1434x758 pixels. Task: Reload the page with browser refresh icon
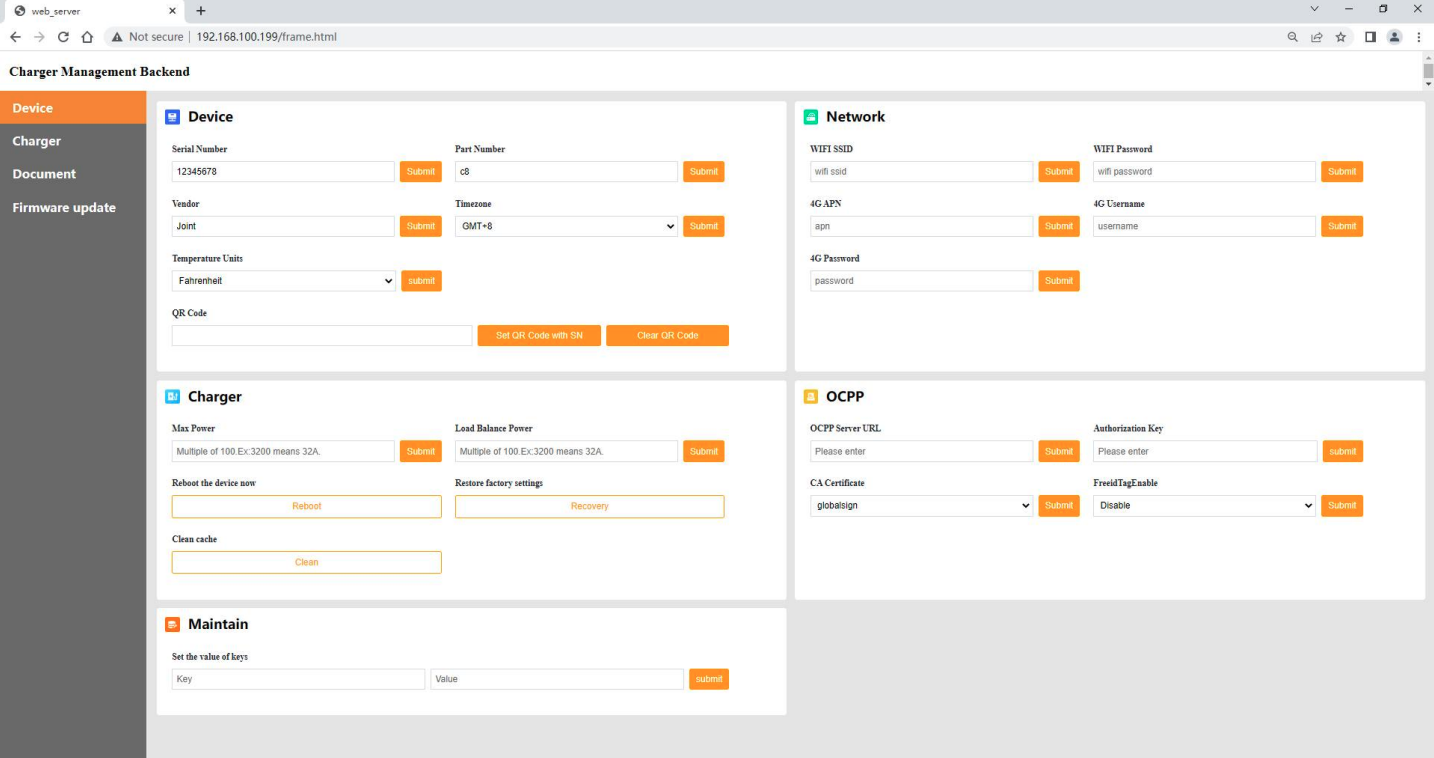coord(63,37)
